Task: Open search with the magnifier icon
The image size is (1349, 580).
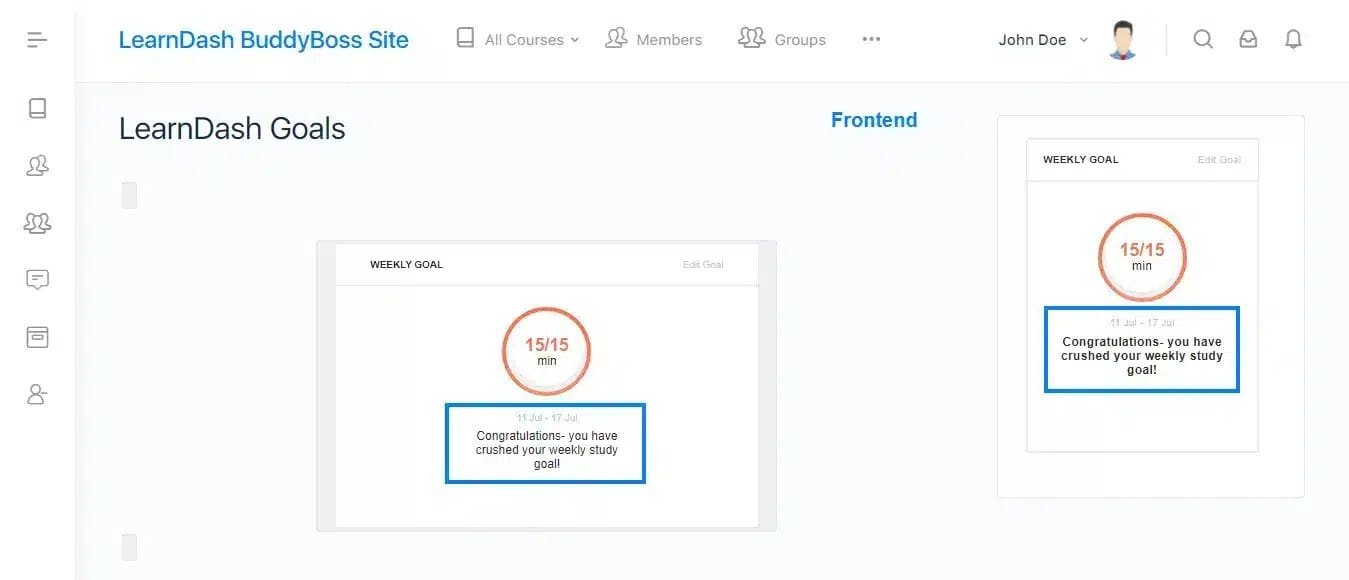Action: [x=1203, y=39]
